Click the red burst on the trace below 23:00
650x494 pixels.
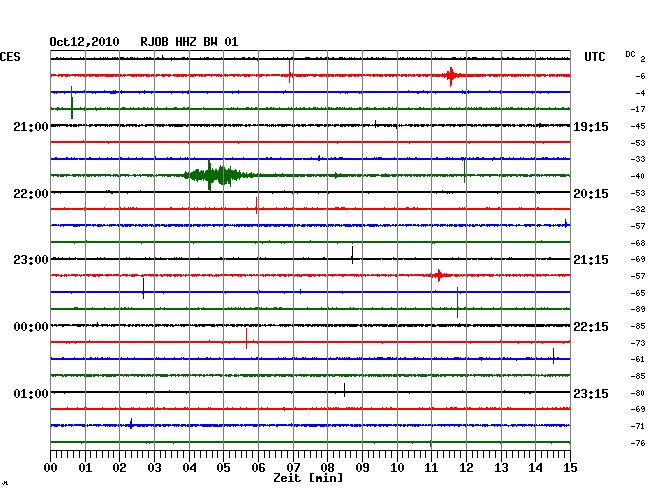(439, 275)
